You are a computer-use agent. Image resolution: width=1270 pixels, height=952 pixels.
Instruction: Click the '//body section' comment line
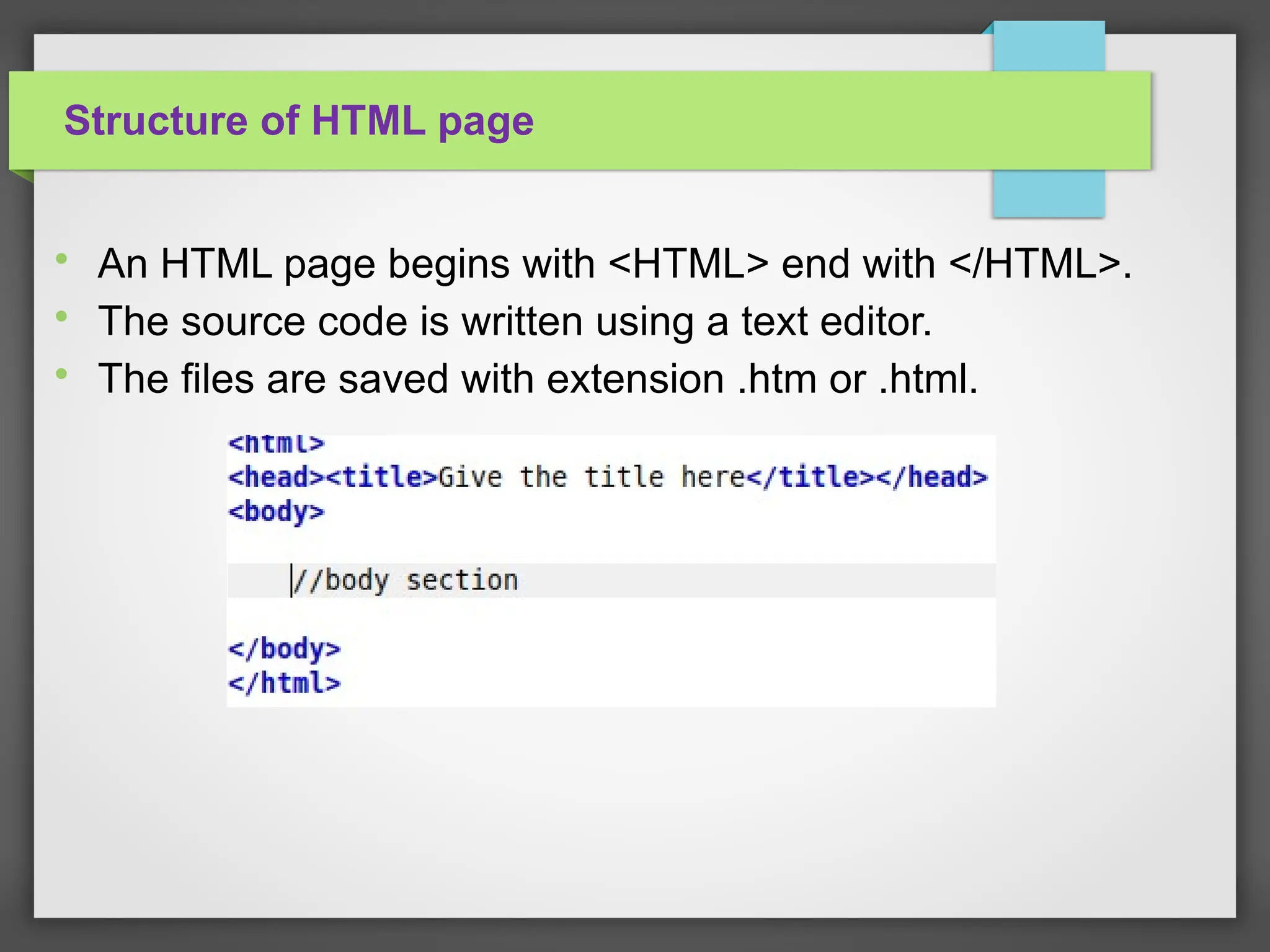405,581
